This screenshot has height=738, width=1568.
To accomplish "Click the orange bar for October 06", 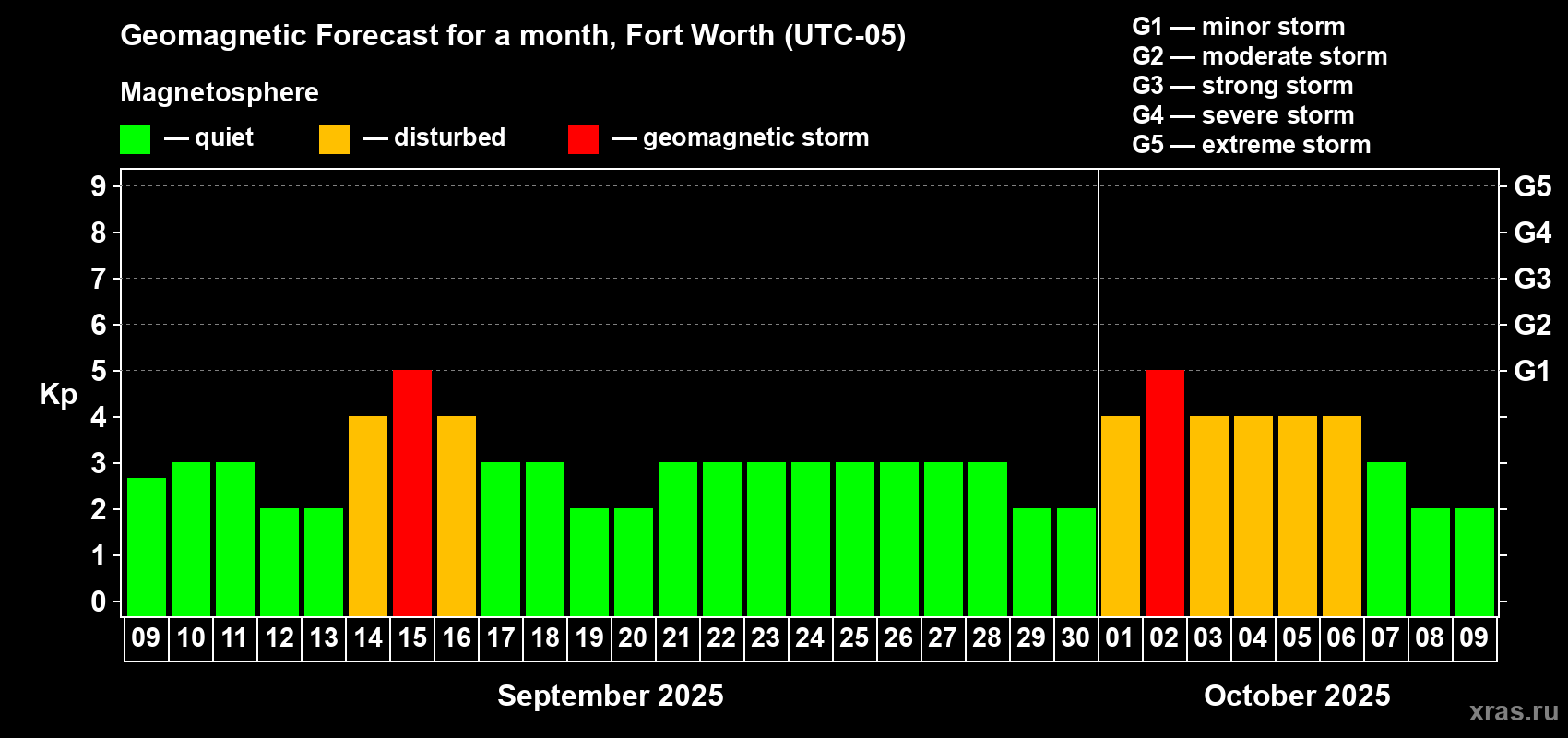I will 1342,516.
